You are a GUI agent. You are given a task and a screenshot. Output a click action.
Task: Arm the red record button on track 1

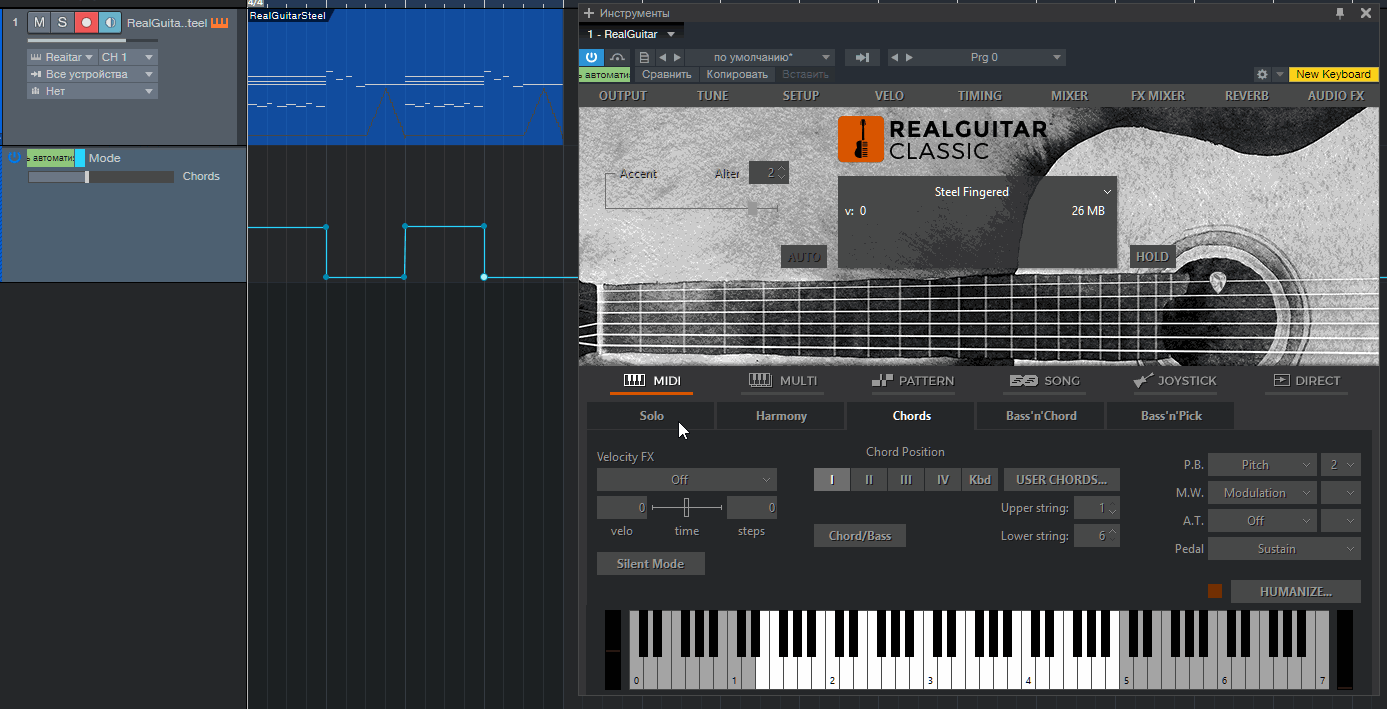tap(86, 22)
